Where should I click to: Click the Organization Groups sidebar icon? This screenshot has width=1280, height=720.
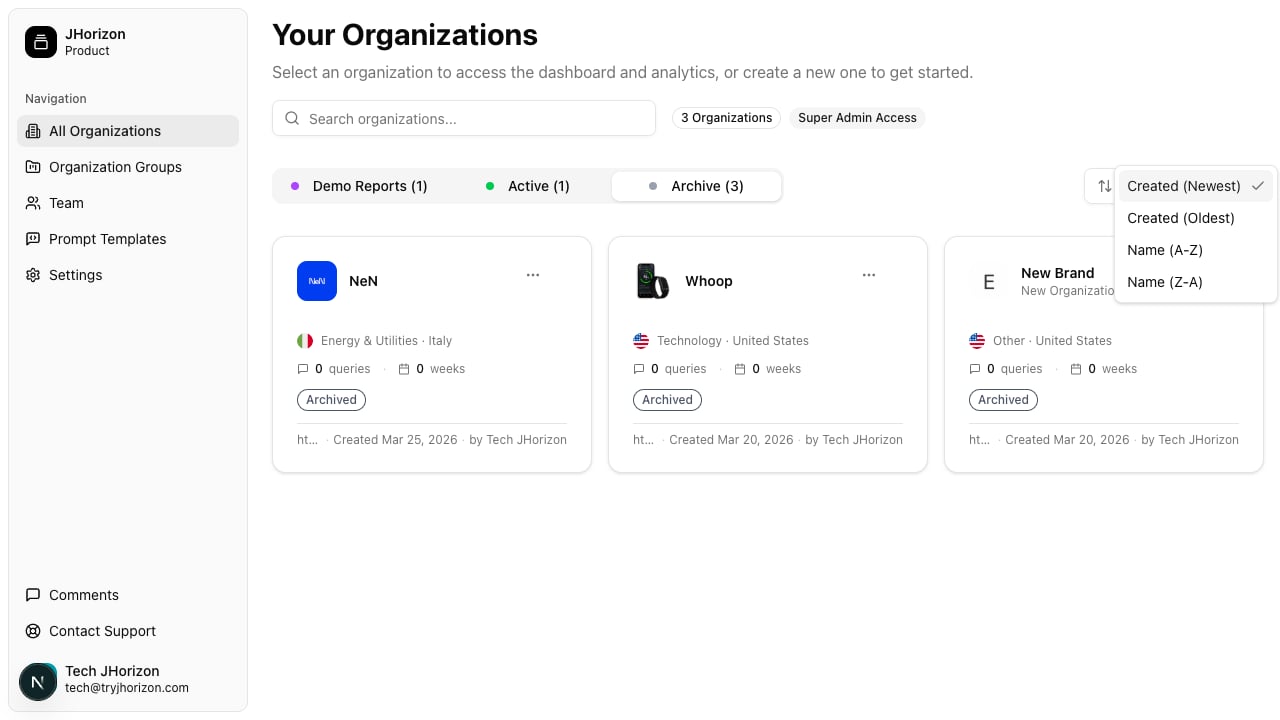point(33,167)
